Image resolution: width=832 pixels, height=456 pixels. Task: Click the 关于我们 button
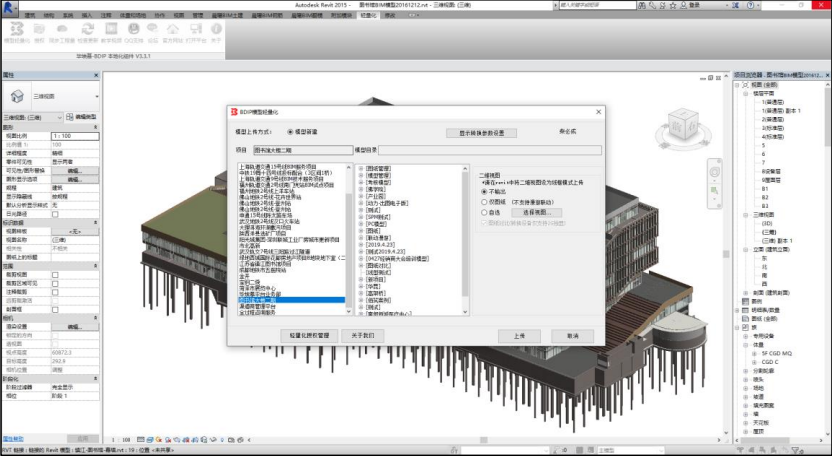(x=362, y=335)
